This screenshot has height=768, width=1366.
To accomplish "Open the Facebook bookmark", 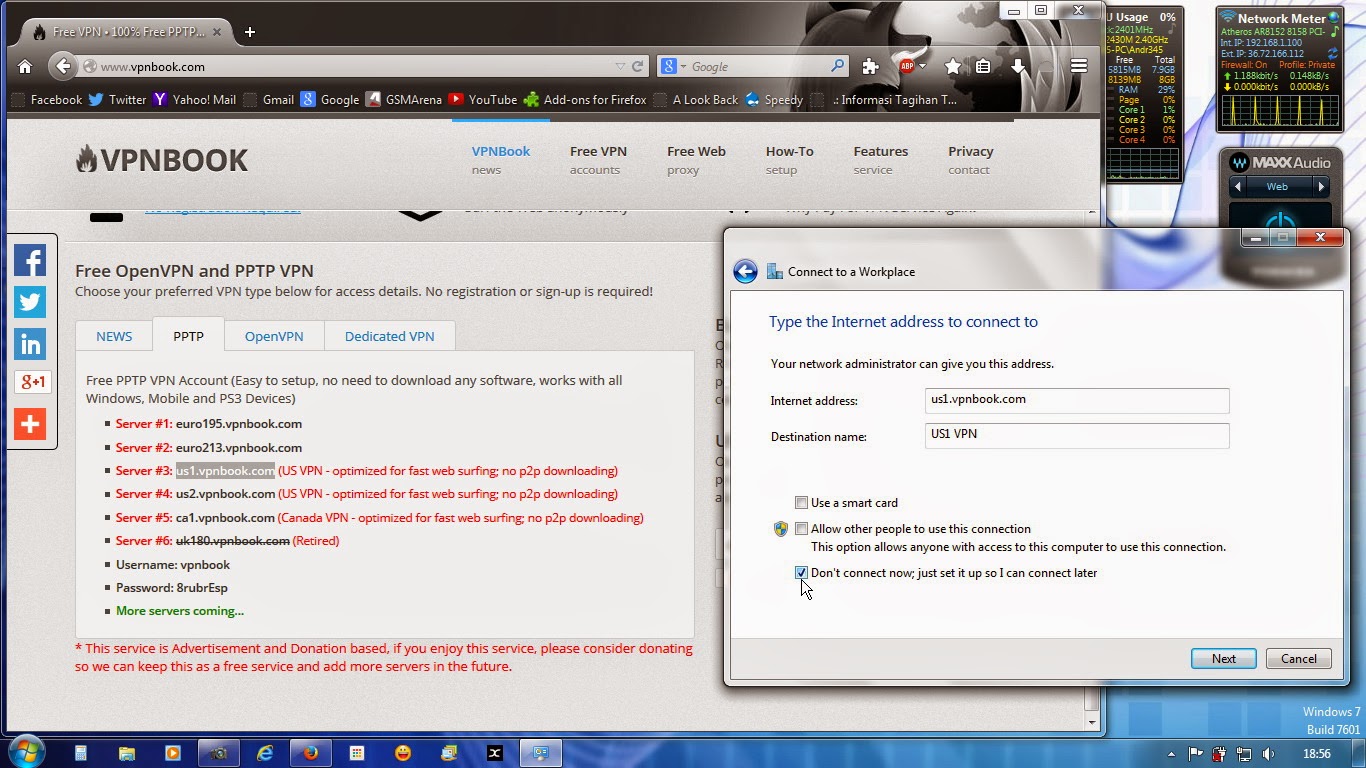I will (46, 100).
